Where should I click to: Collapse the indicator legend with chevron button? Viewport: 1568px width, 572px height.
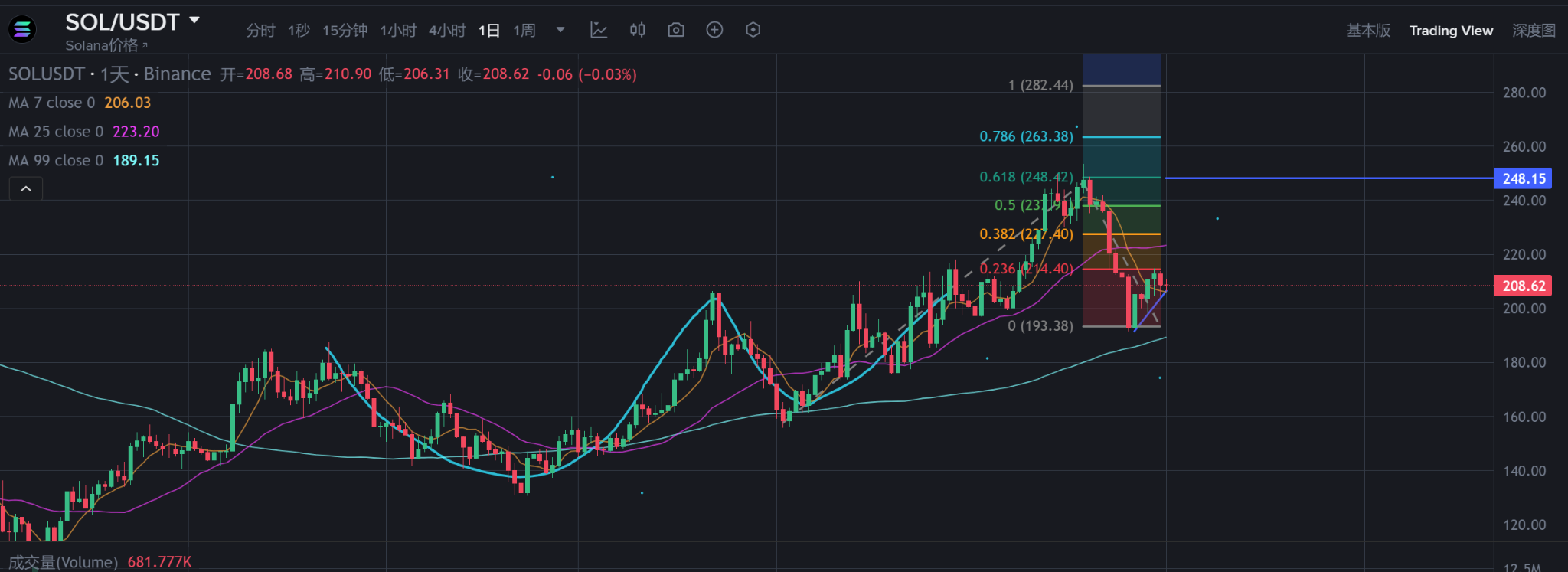26,189
